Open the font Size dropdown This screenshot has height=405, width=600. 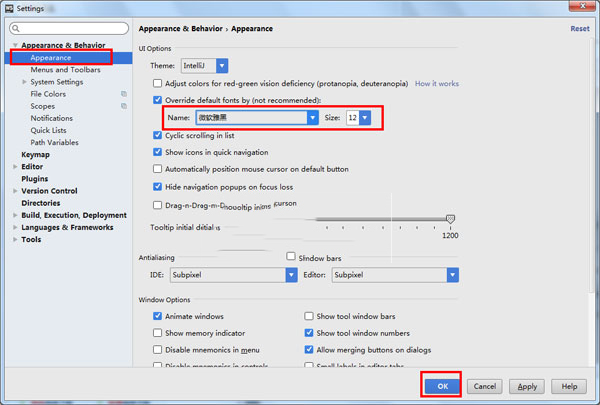click(365, 118)
